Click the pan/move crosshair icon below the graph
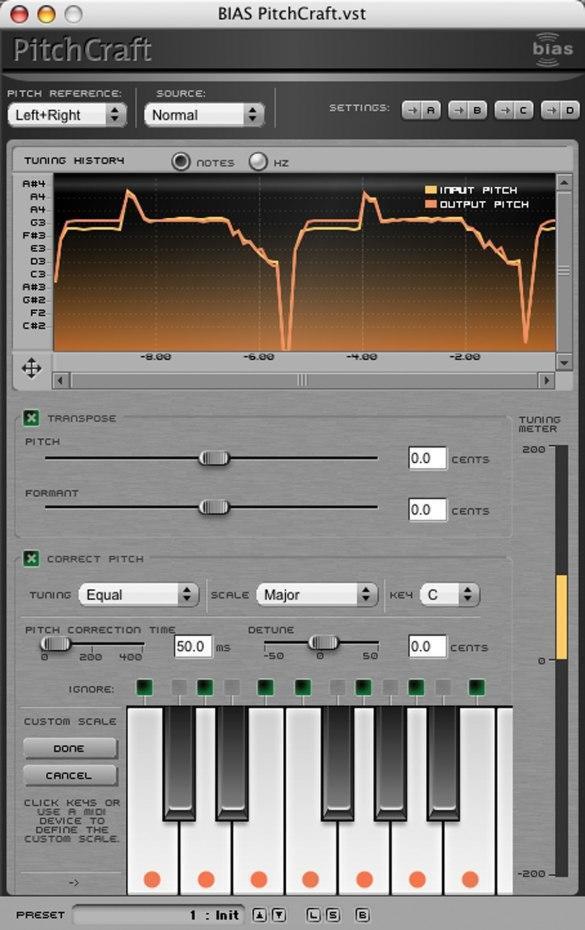The width and height of the screenshot is (585, 930). coord(31,368)
